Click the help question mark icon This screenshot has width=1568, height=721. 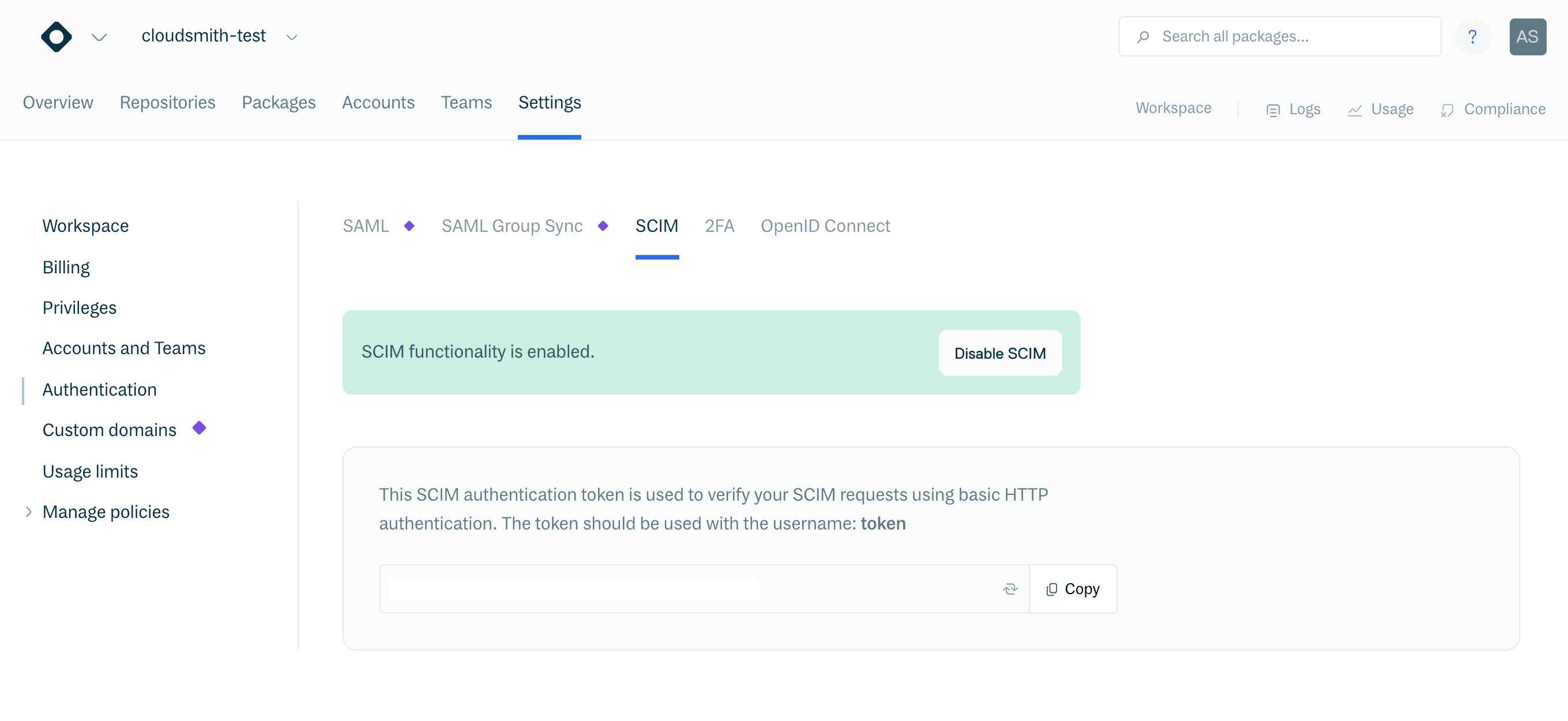pyautogui.click(x=1472, y=36)
